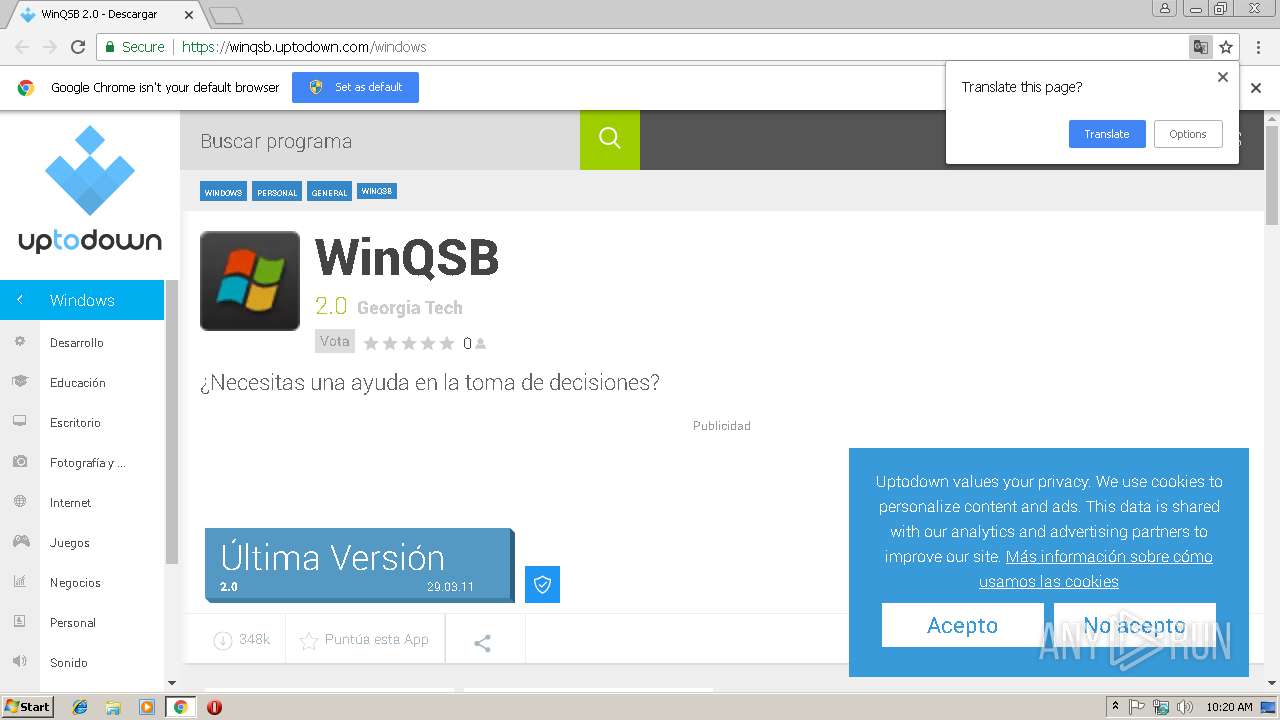Click the Educación graduation cap icon

tap(20, 382)
